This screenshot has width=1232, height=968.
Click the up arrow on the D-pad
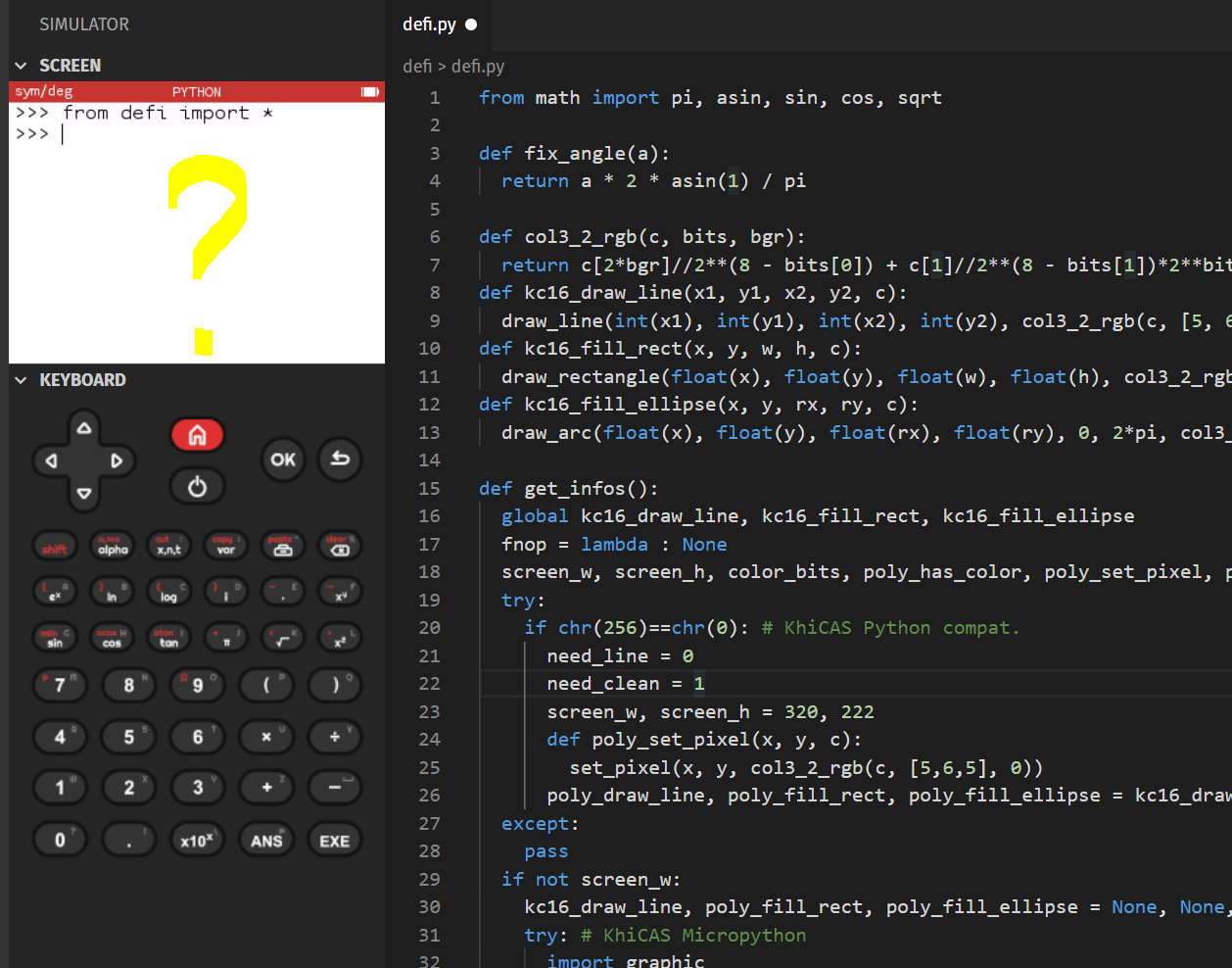point(84,428)
